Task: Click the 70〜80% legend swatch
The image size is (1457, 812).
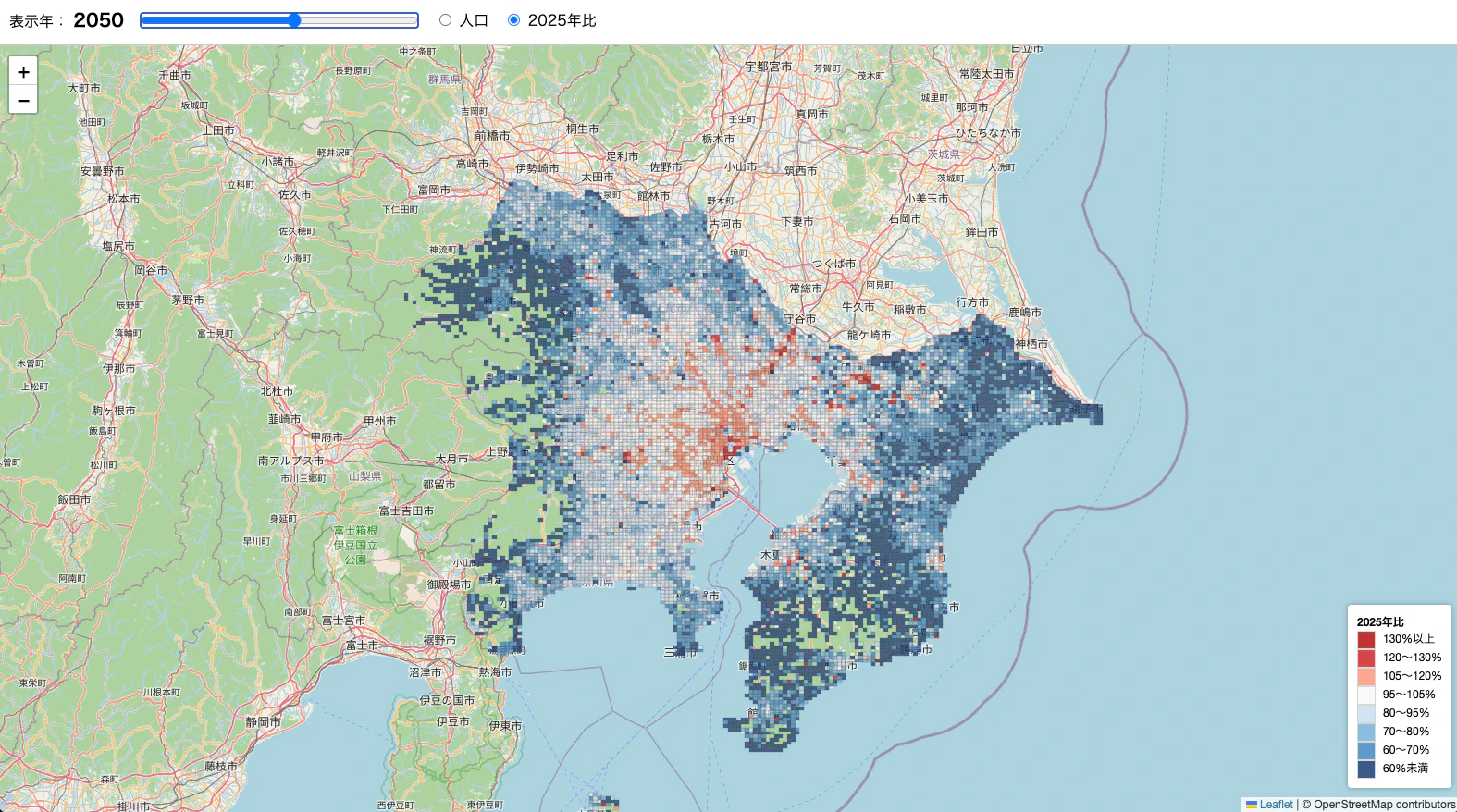Action: point(1366,732)
